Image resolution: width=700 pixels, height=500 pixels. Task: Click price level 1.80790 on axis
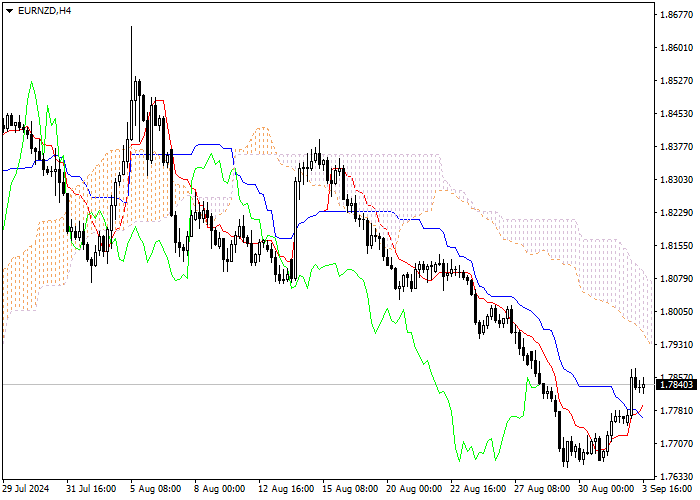pyautogui.click(x=677, y=279)
